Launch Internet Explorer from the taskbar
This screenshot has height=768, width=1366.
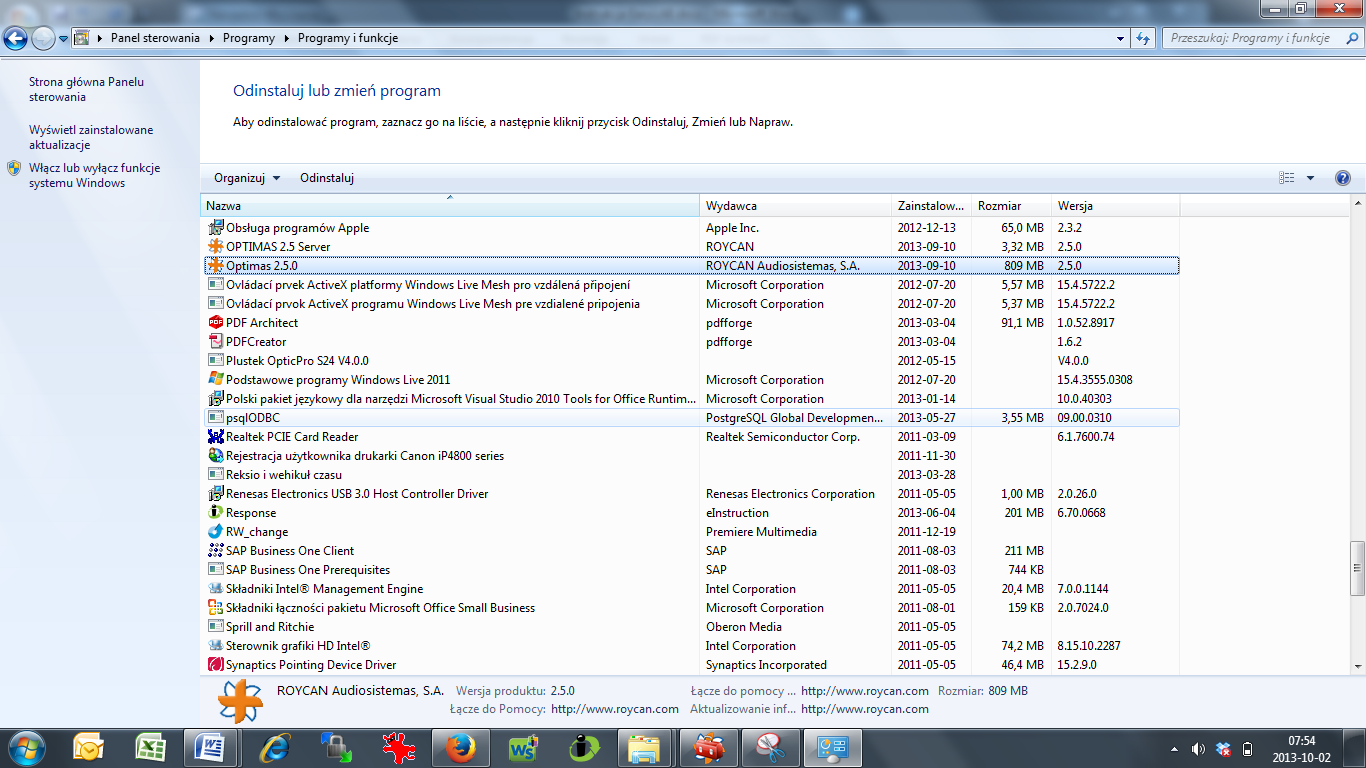[274, 748]
